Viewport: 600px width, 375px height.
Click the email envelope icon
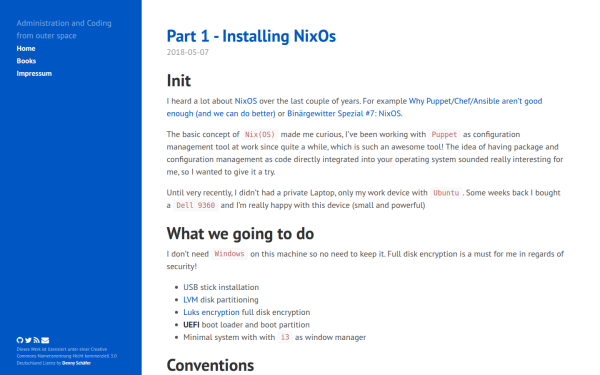click(x=45, y=340)
